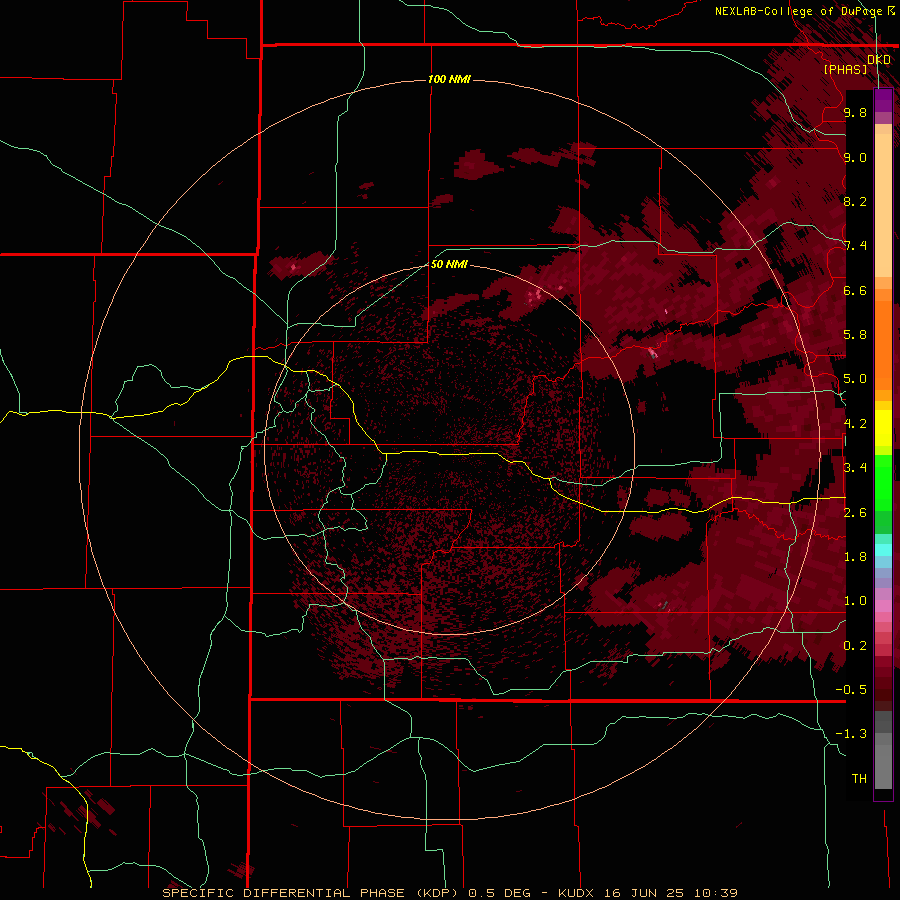Viewport: 900px width, 900px height.
Task: Click the 2.6 scale value
Action: pyautogui.click(x=855, y=512)
